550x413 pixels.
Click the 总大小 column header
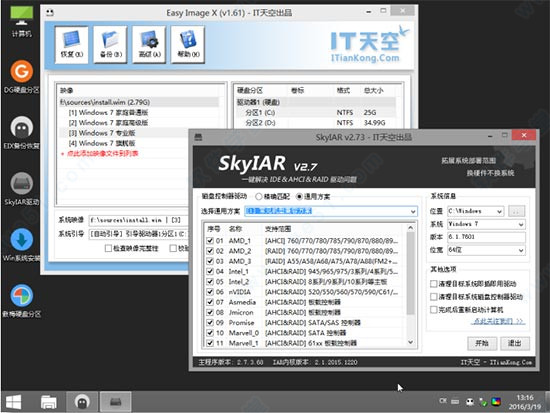point(373,91)
